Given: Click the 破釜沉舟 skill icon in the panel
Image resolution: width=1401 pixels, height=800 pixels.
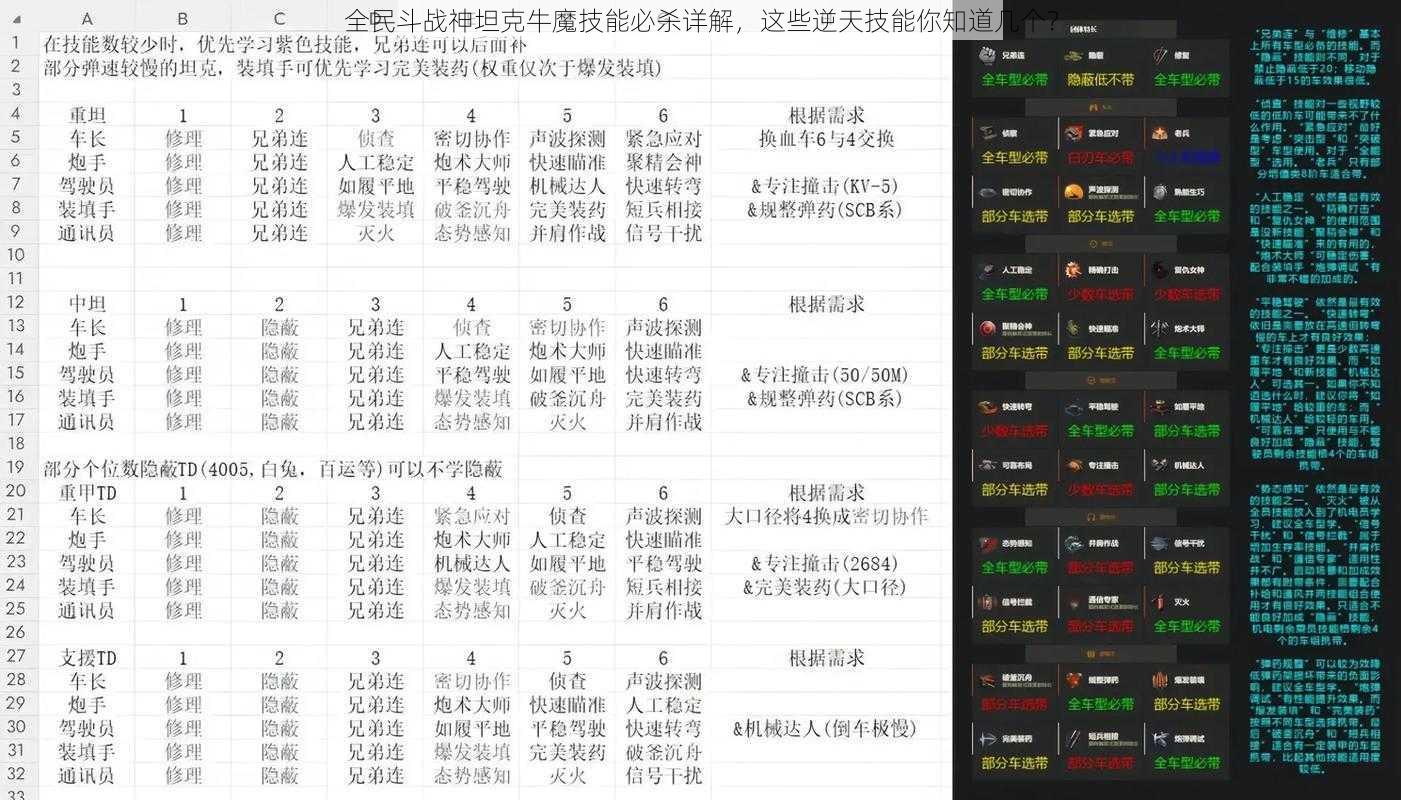Looking at the screenshot, I should tap(987, 681).
